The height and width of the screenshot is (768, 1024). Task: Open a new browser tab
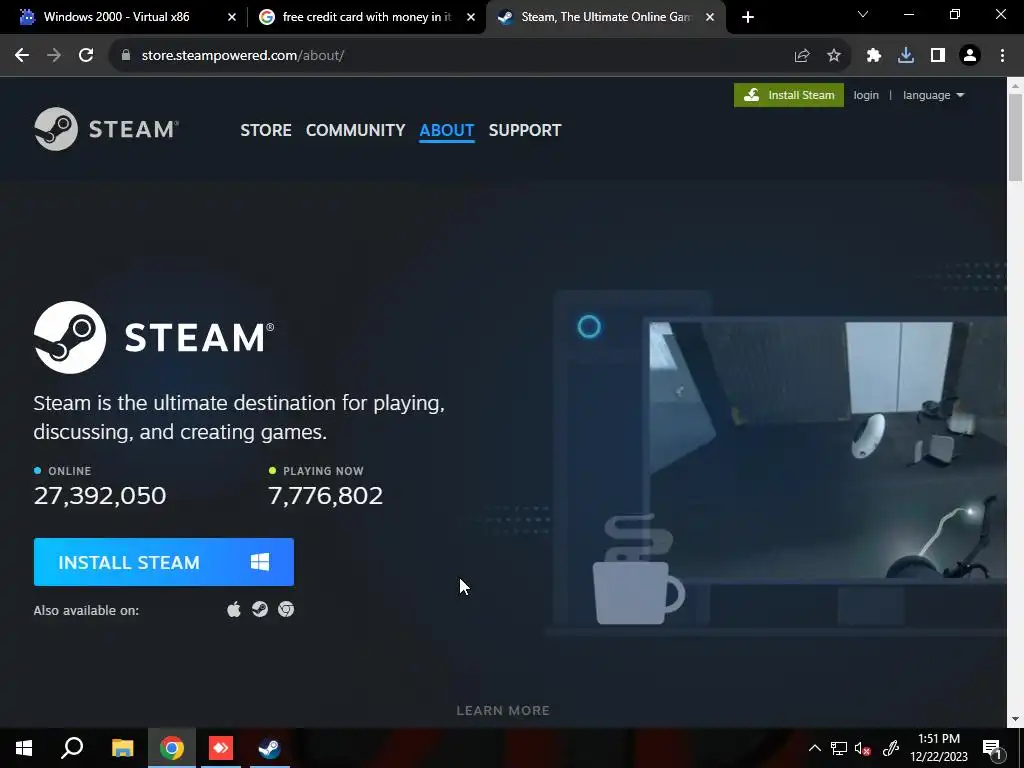pyautogui.click(x=748, y=17)
